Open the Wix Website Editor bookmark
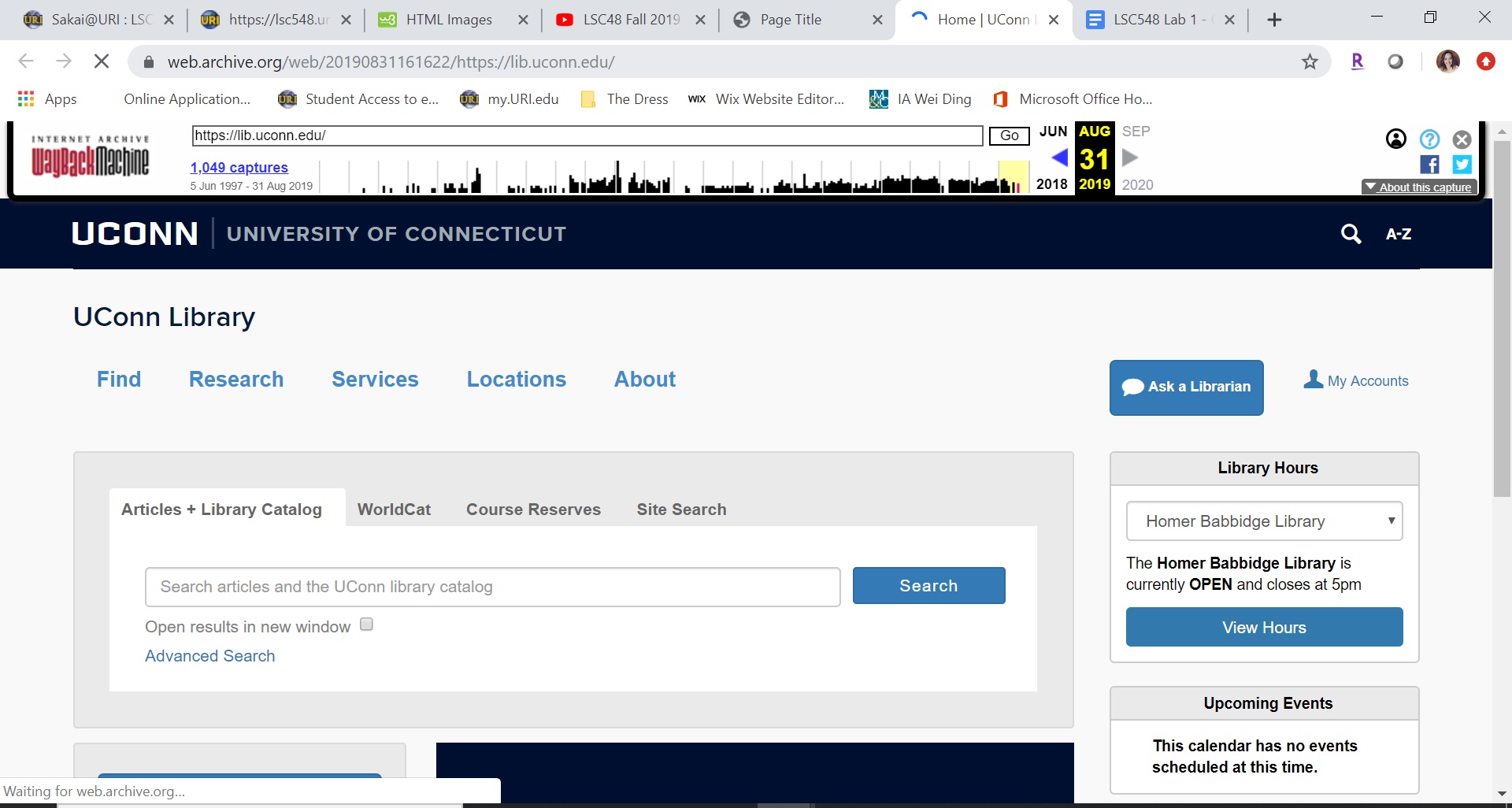1512x808 pixels. [x=765, y=99]
